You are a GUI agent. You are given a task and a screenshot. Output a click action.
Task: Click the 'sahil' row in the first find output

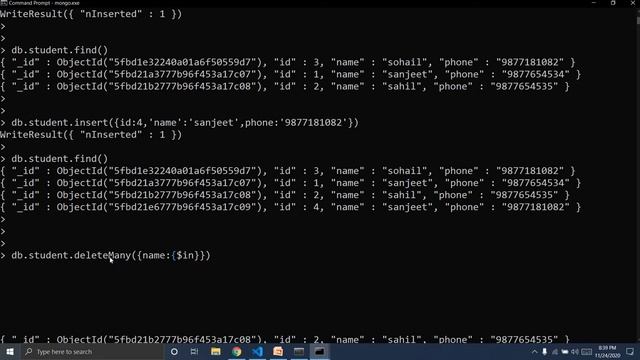[285, 87]
